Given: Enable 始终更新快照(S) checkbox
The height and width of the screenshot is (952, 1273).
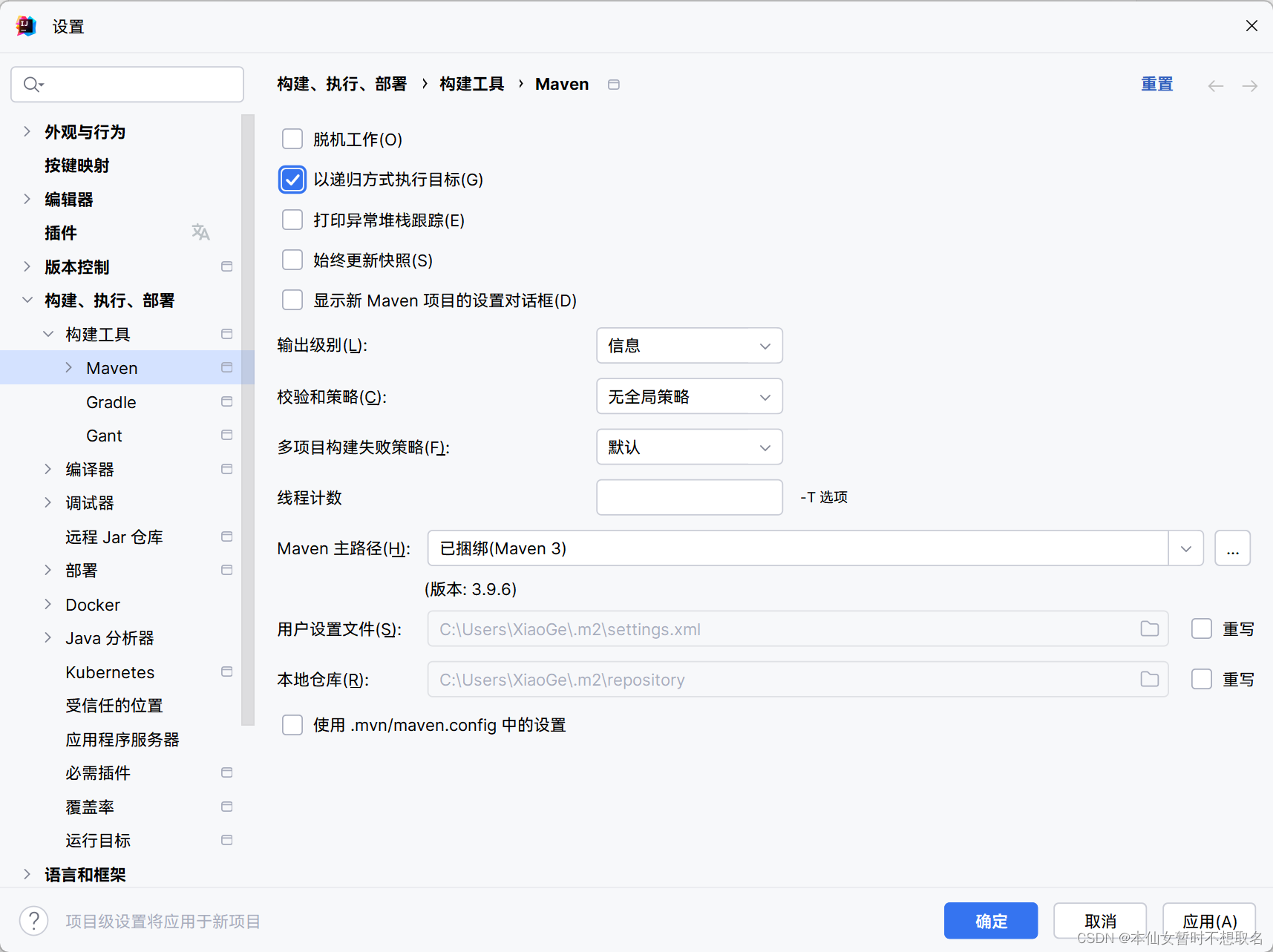Looking at the screenshot, I should (292, 260).
